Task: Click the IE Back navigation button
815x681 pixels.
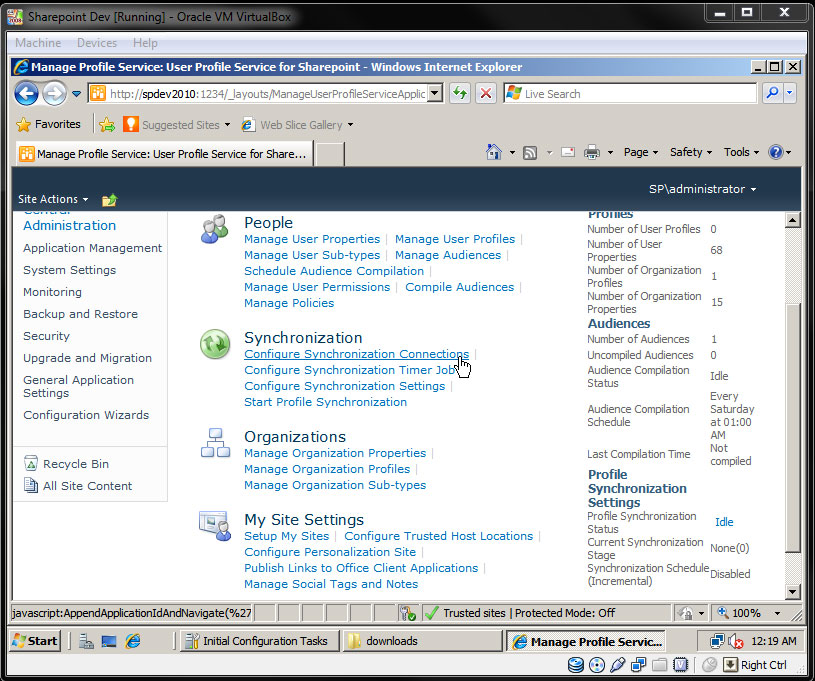Action: [27, 94]
